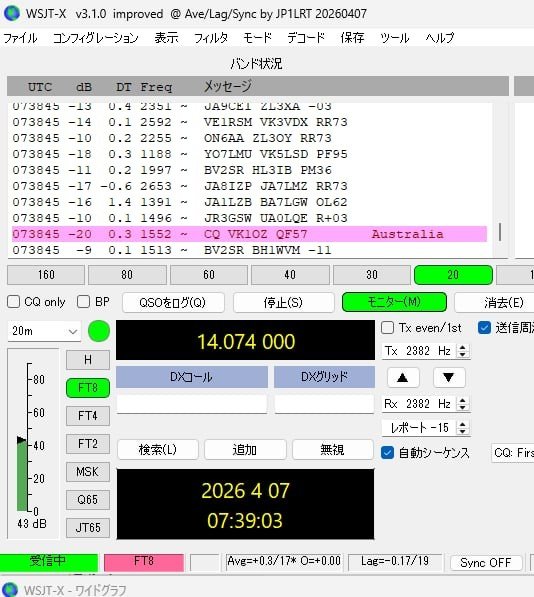The width and height of the screenshot is (534, 597).
Task: Increase Rx 2382 Hz stepper value
Action: point(463,400)
